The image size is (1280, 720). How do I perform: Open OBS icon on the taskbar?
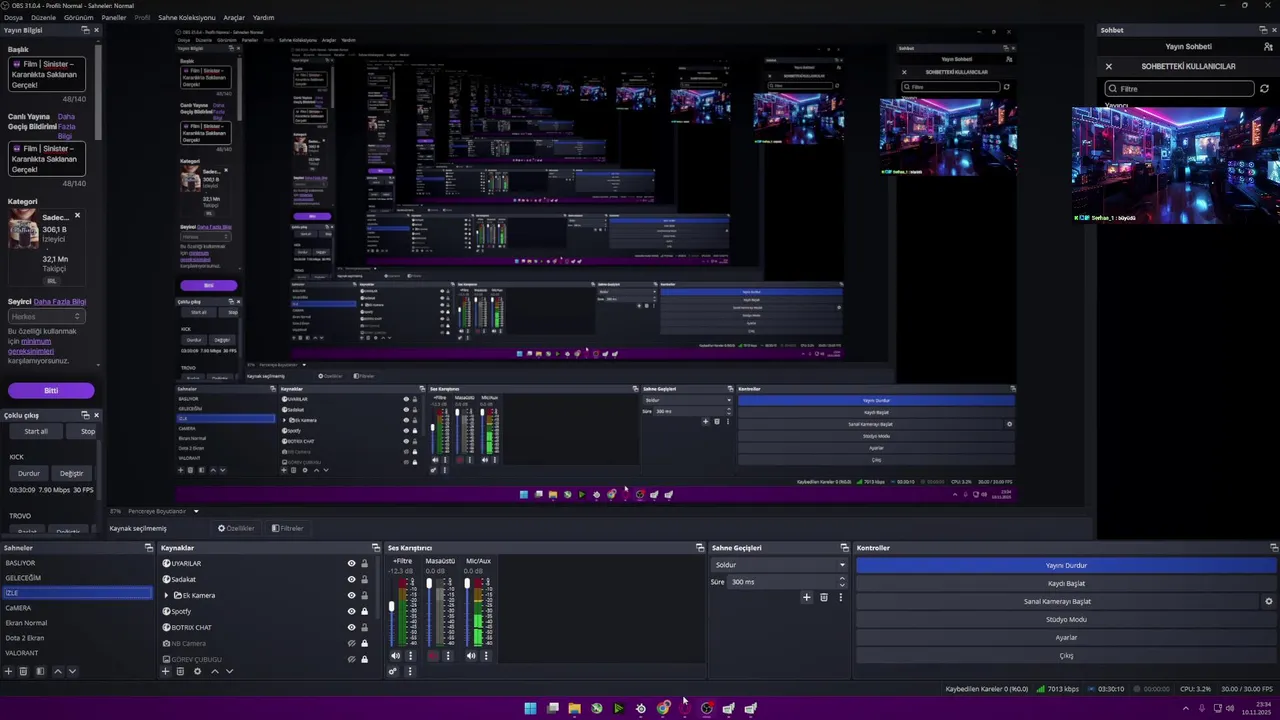coord(707,708)
